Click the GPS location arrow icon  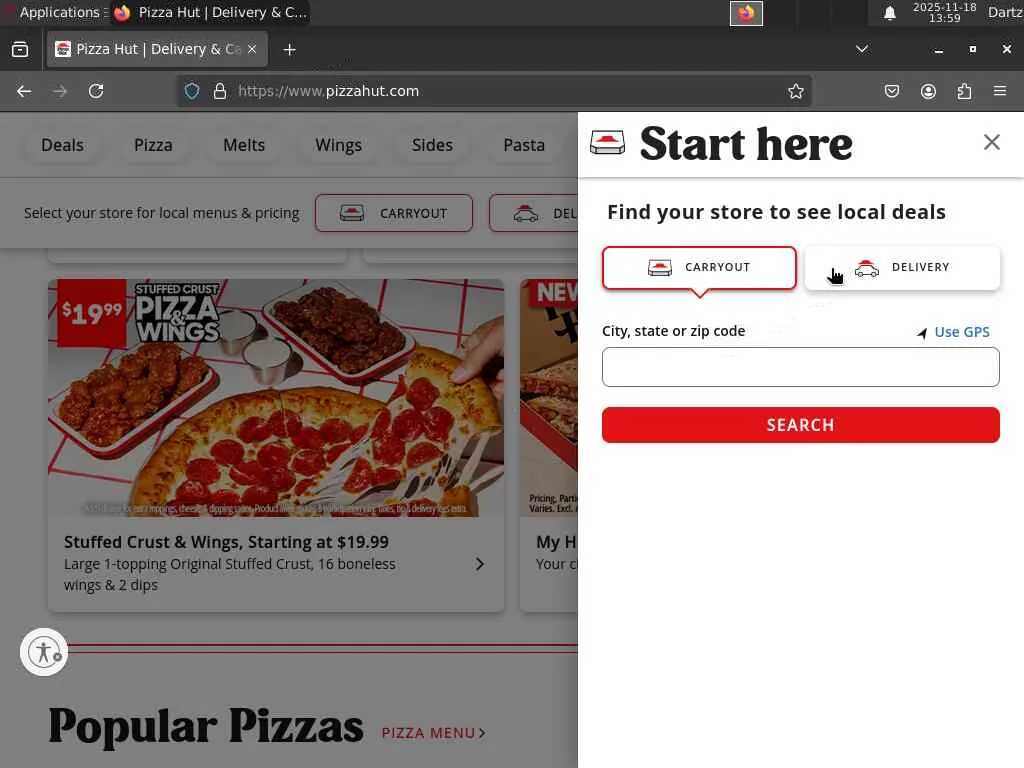[921, 333]
